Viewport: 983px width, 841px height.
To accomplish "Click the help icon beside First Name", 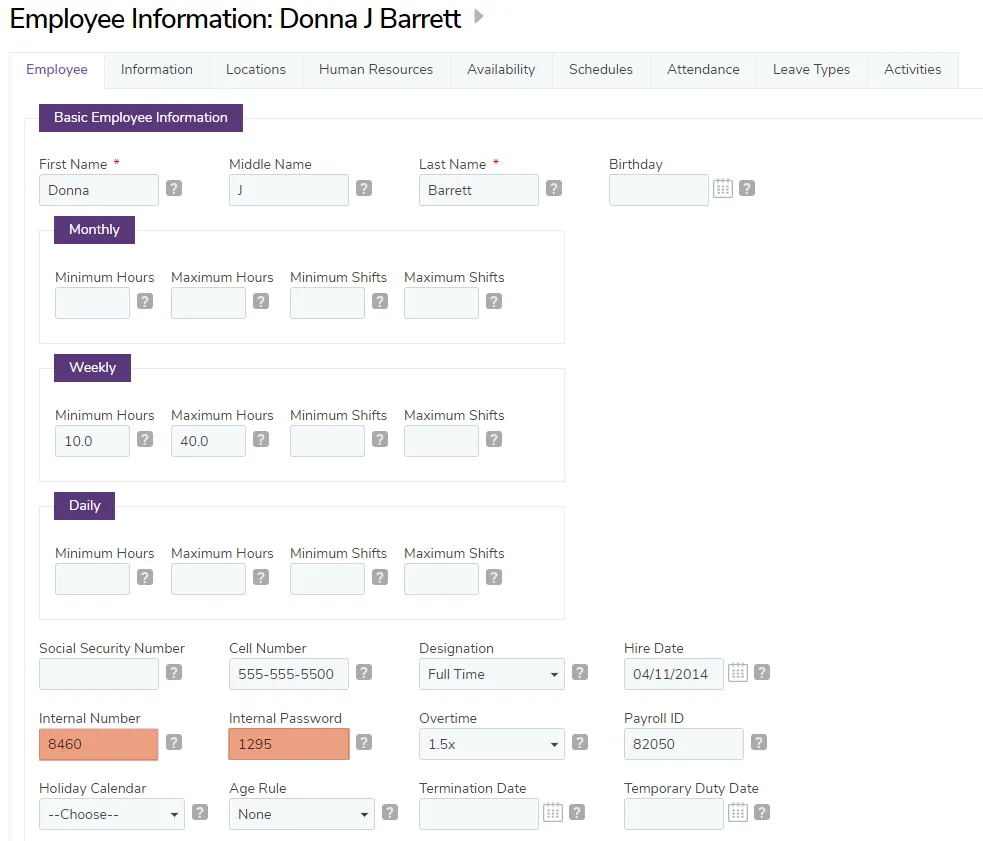I will [174, 188].
